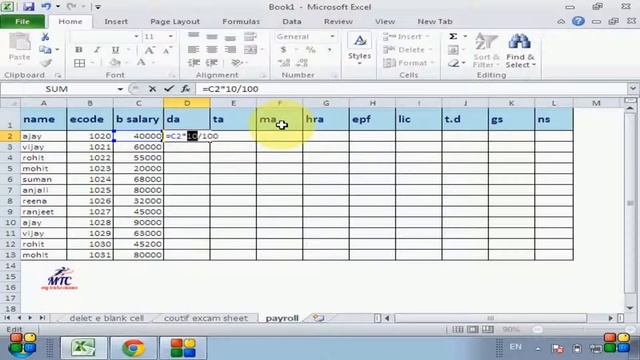Open the Styles gallery button
The image size is (640, 360).
point(359,49)
